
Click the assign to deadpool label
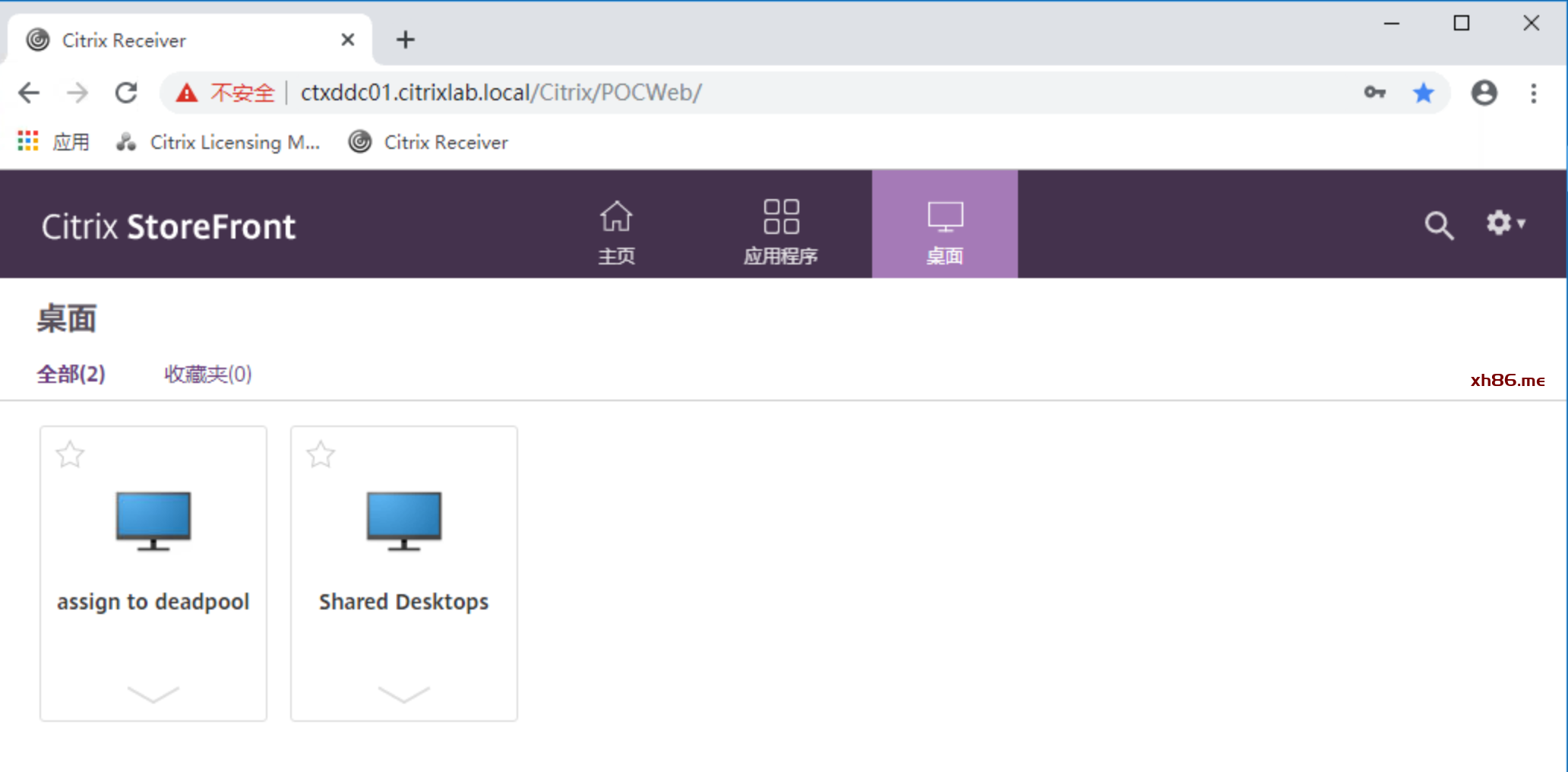153,602
